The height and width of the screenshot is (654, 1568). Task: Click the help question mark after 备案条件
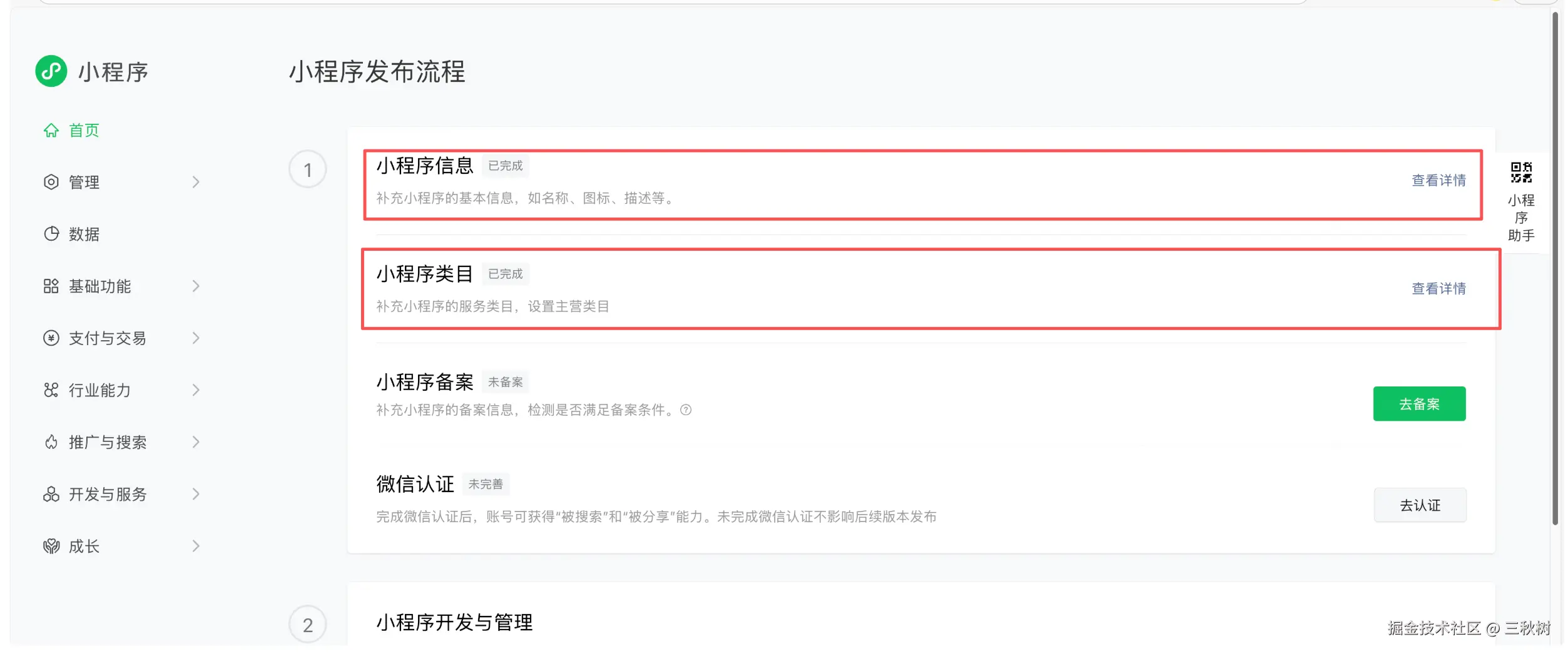[x=686, y=410]
